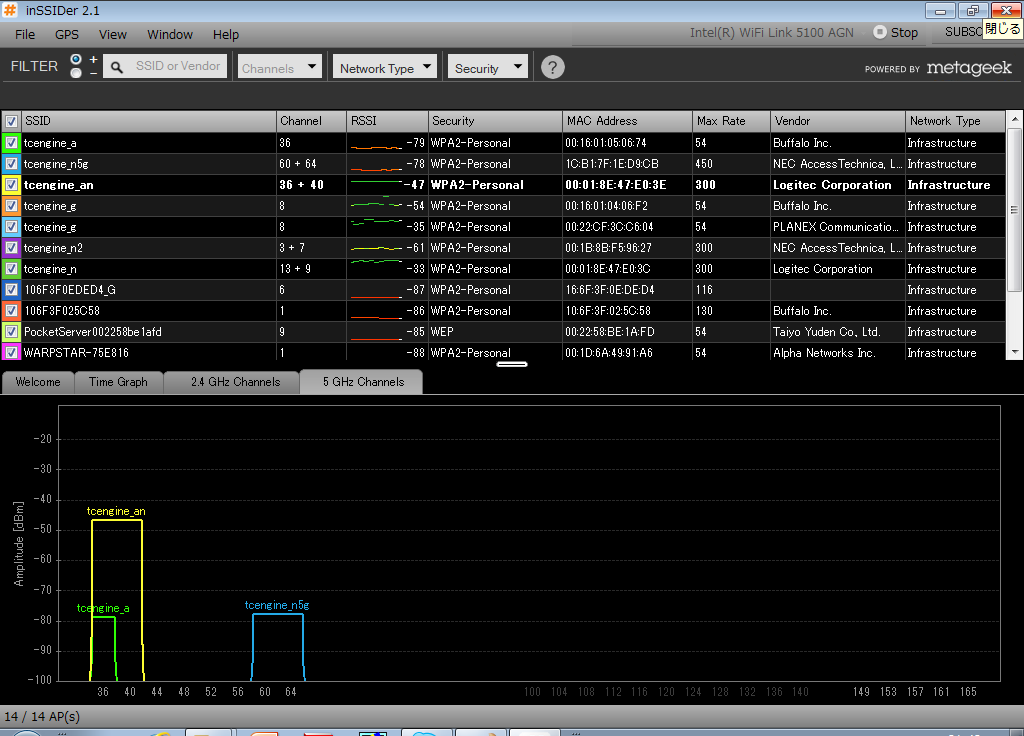The width and height of the screenshot is (1024, 736).
Task: Sort by the Max Rate column header
Action: coord(731,121)
